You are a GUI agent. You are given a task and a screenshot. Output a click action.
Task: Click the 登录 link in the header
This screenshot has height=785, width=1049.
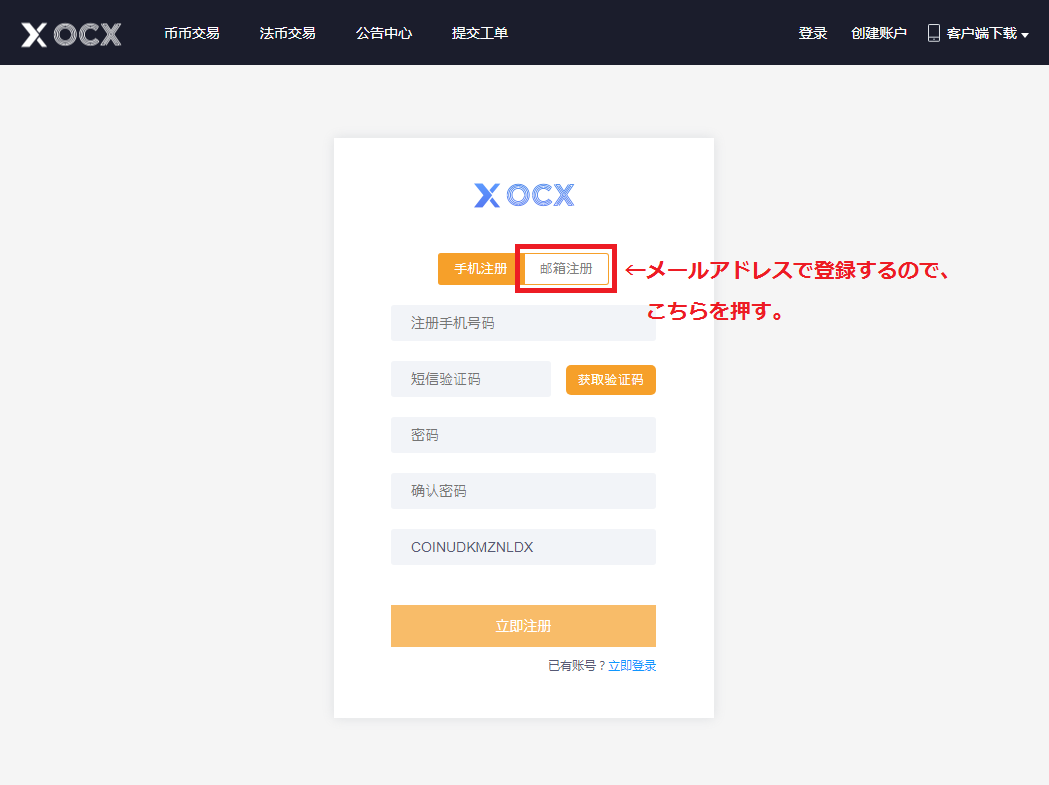[x=813, y=33]
